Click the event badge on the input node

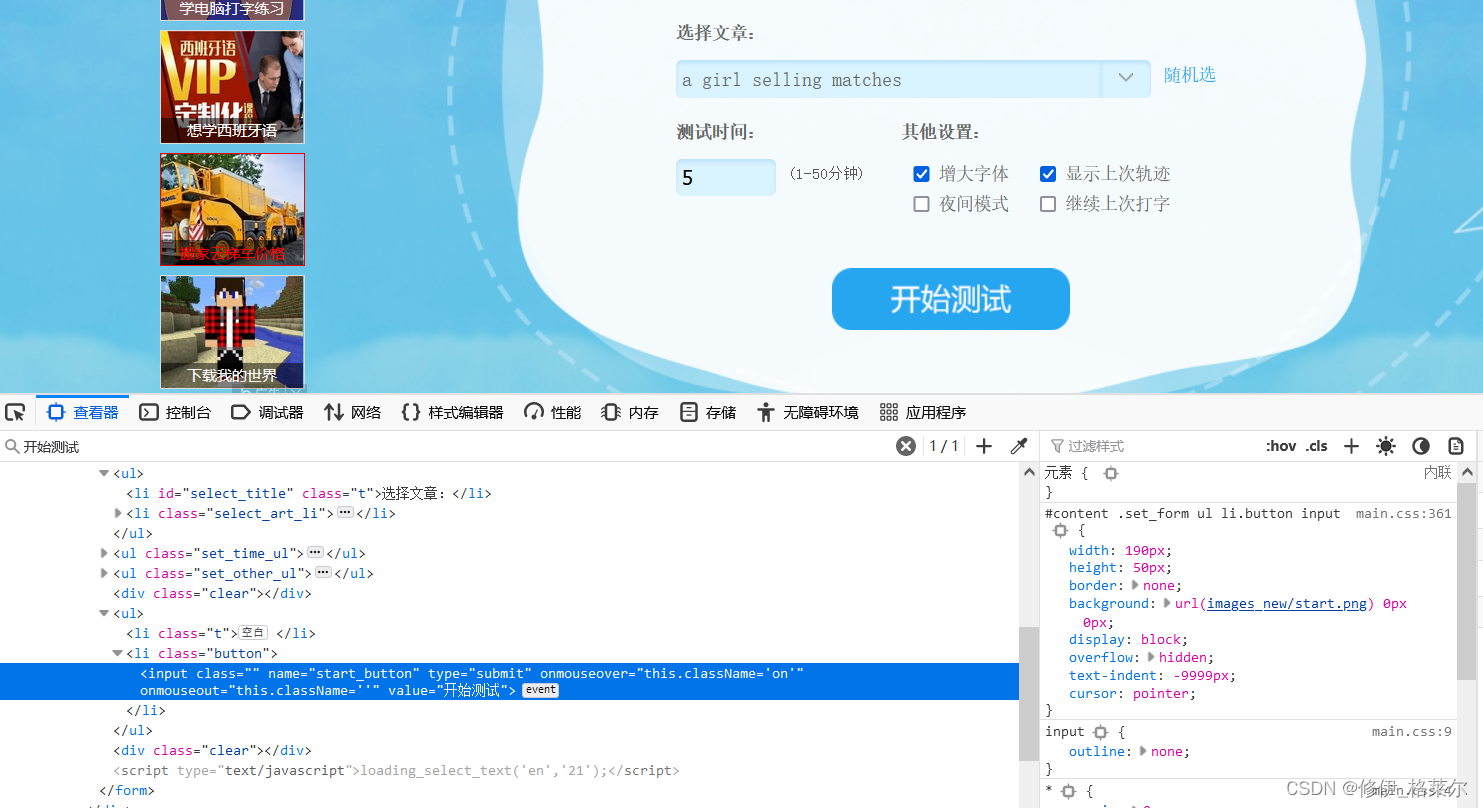coord(540,691)
